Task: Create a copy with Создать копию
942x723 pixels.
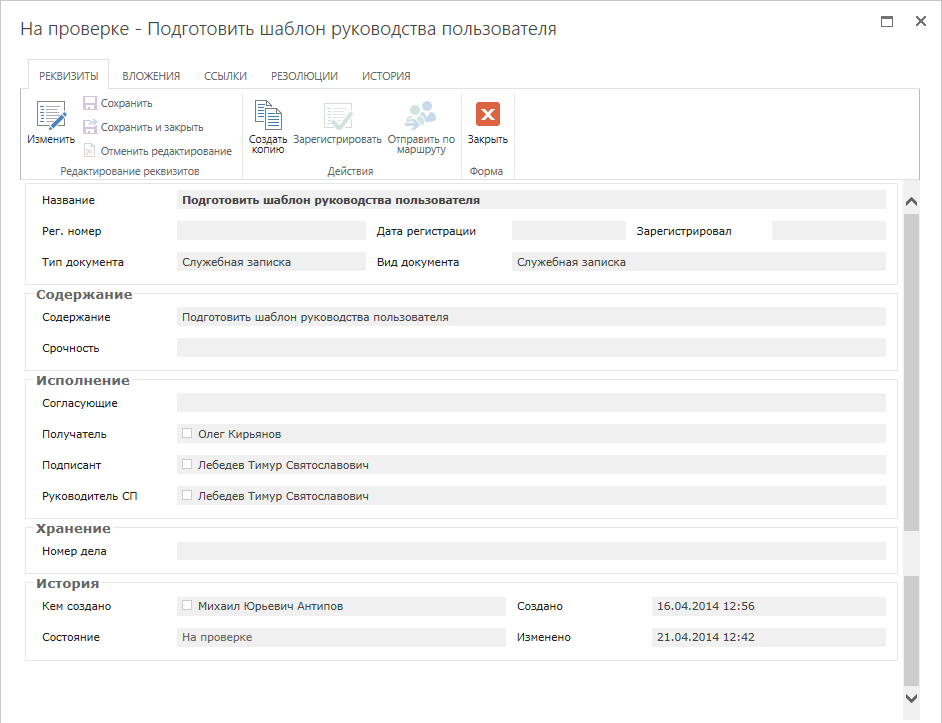Action: tap(267, 114)
